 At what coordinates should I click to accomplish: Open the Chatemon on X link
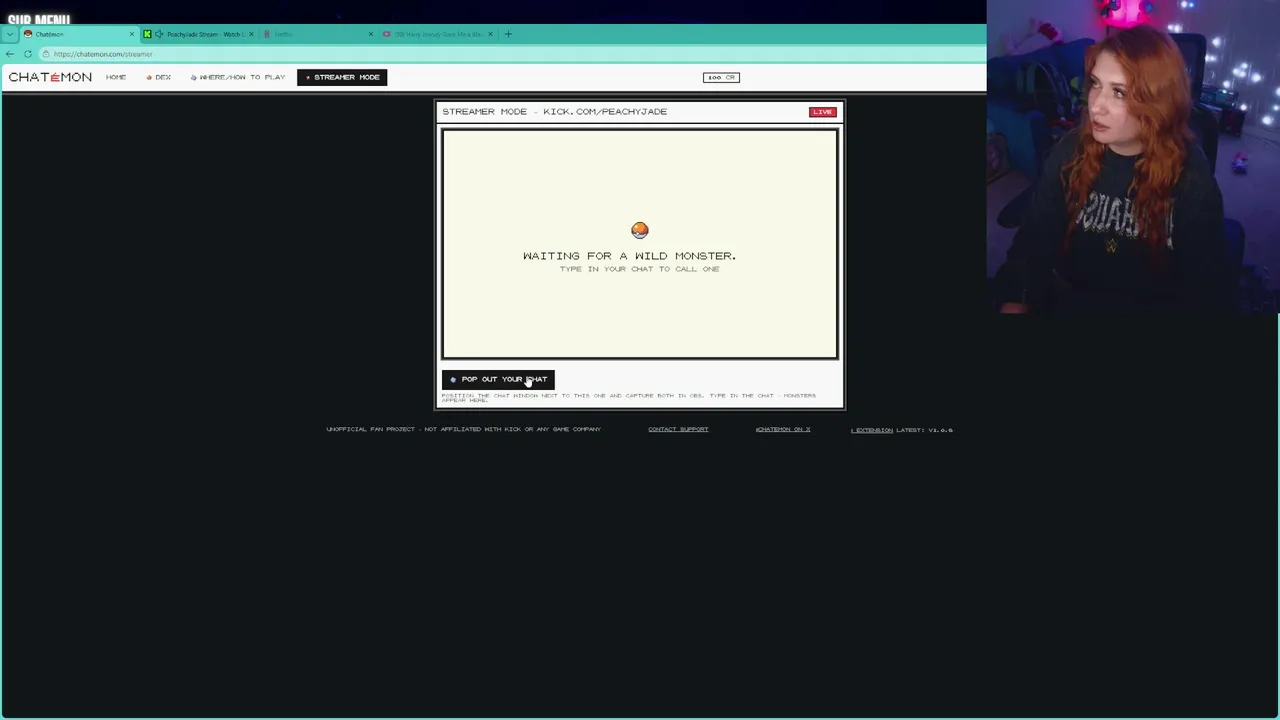pos(783,429)
